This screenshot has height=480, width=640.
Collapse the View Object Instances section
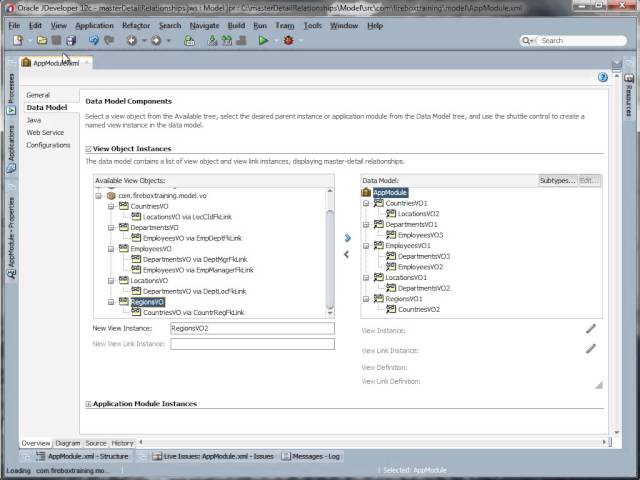coord(88,149)
